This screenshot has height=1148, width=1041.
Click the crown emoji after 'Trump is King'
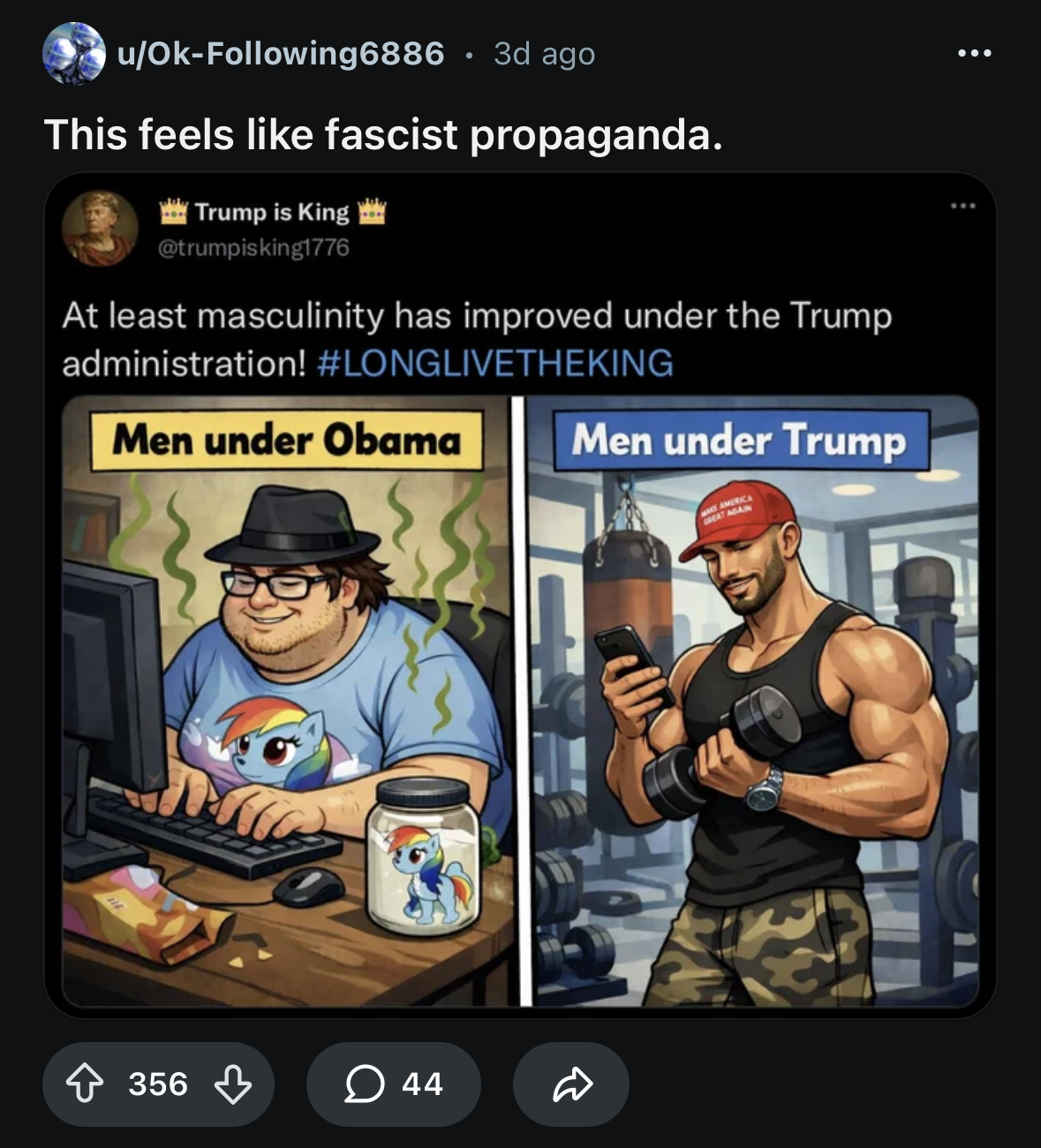(372, 212)
